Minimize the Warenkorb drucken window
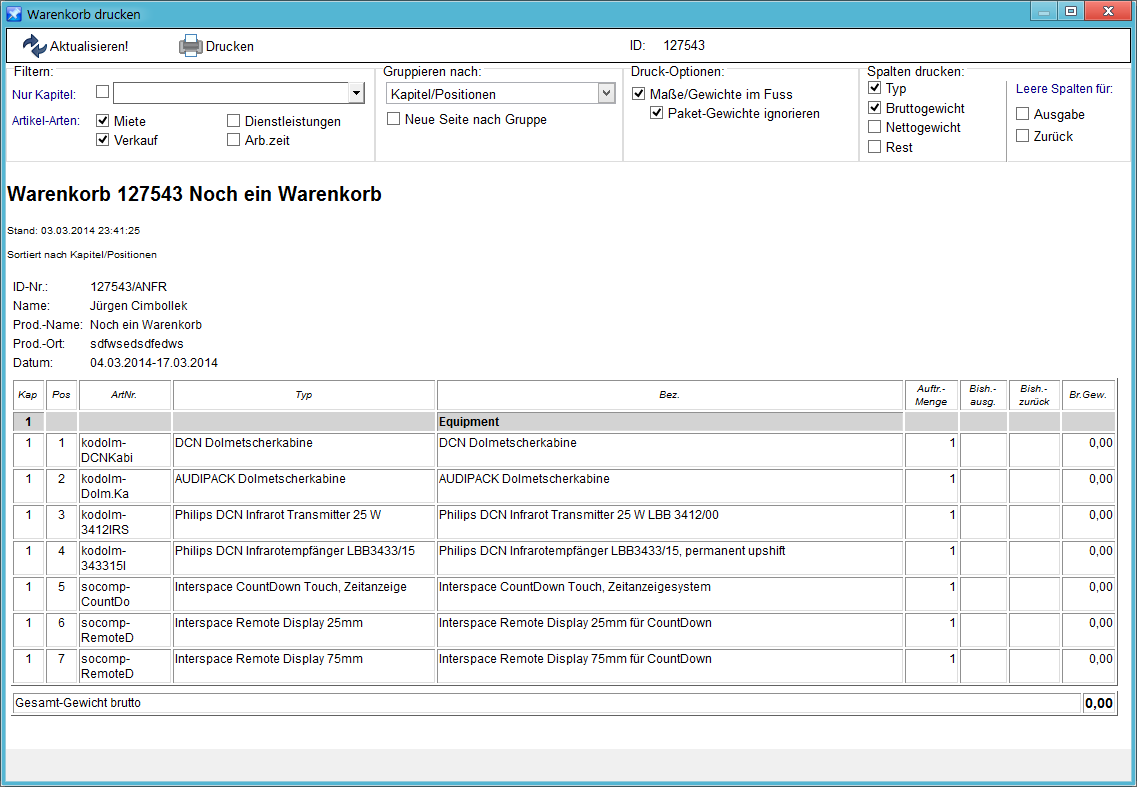Screen dimensions: 1137x787 point(1044,12)
